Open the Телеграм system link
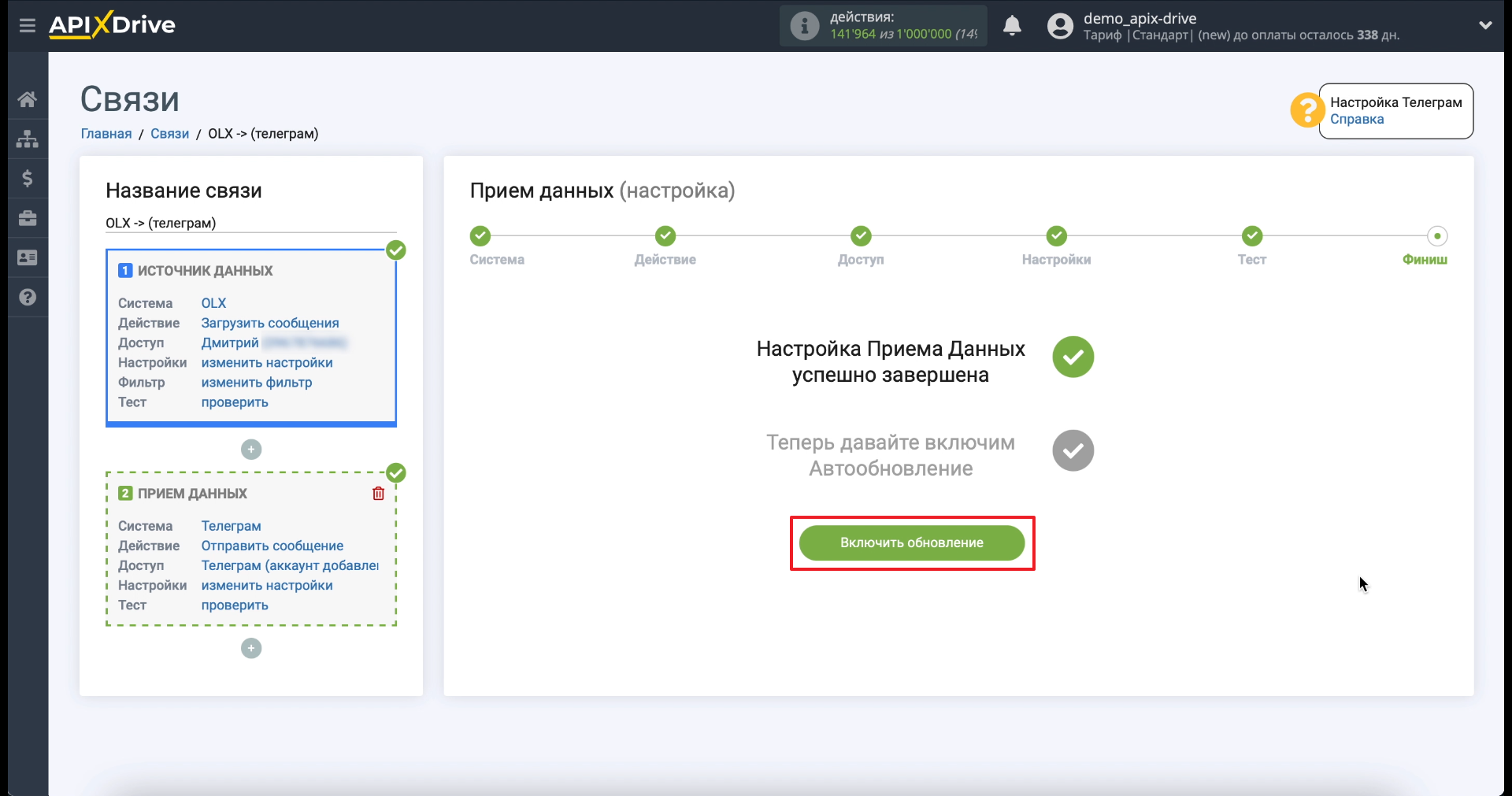The height and width of the screenshot is (796, 1512). (231, 526)
